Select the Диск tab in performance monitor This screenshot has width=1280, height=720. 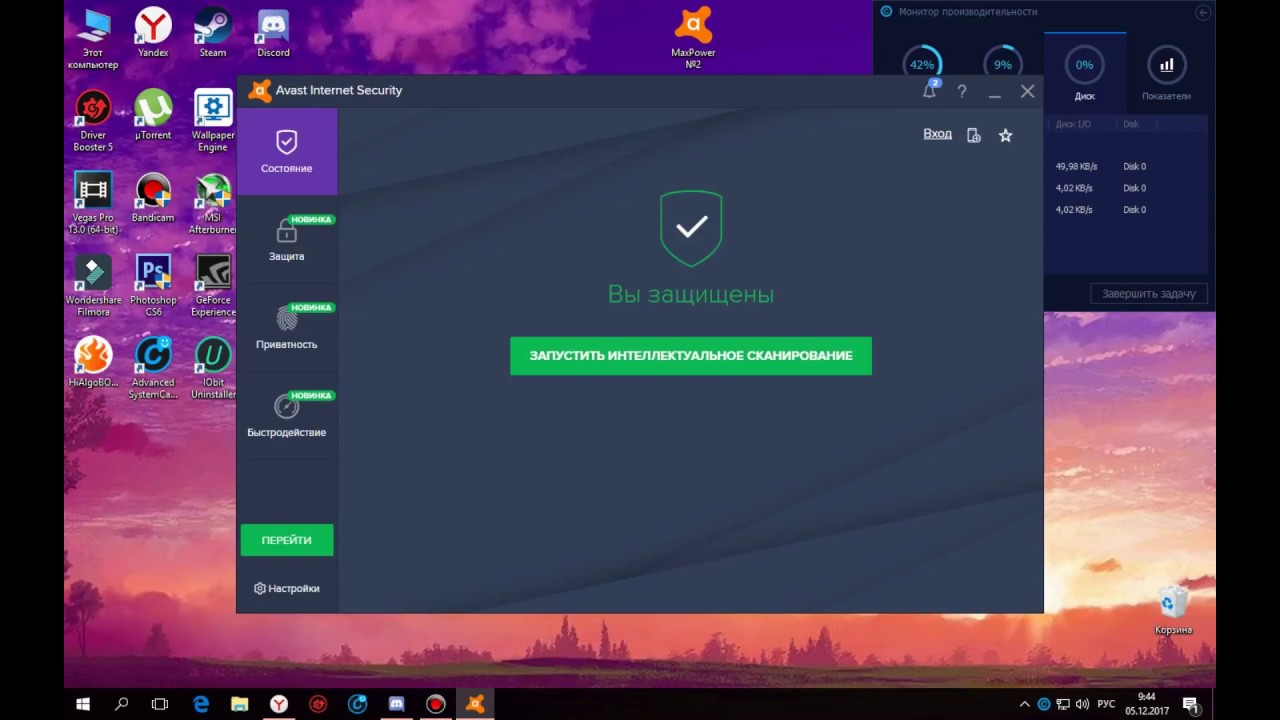click(1085, 72)
